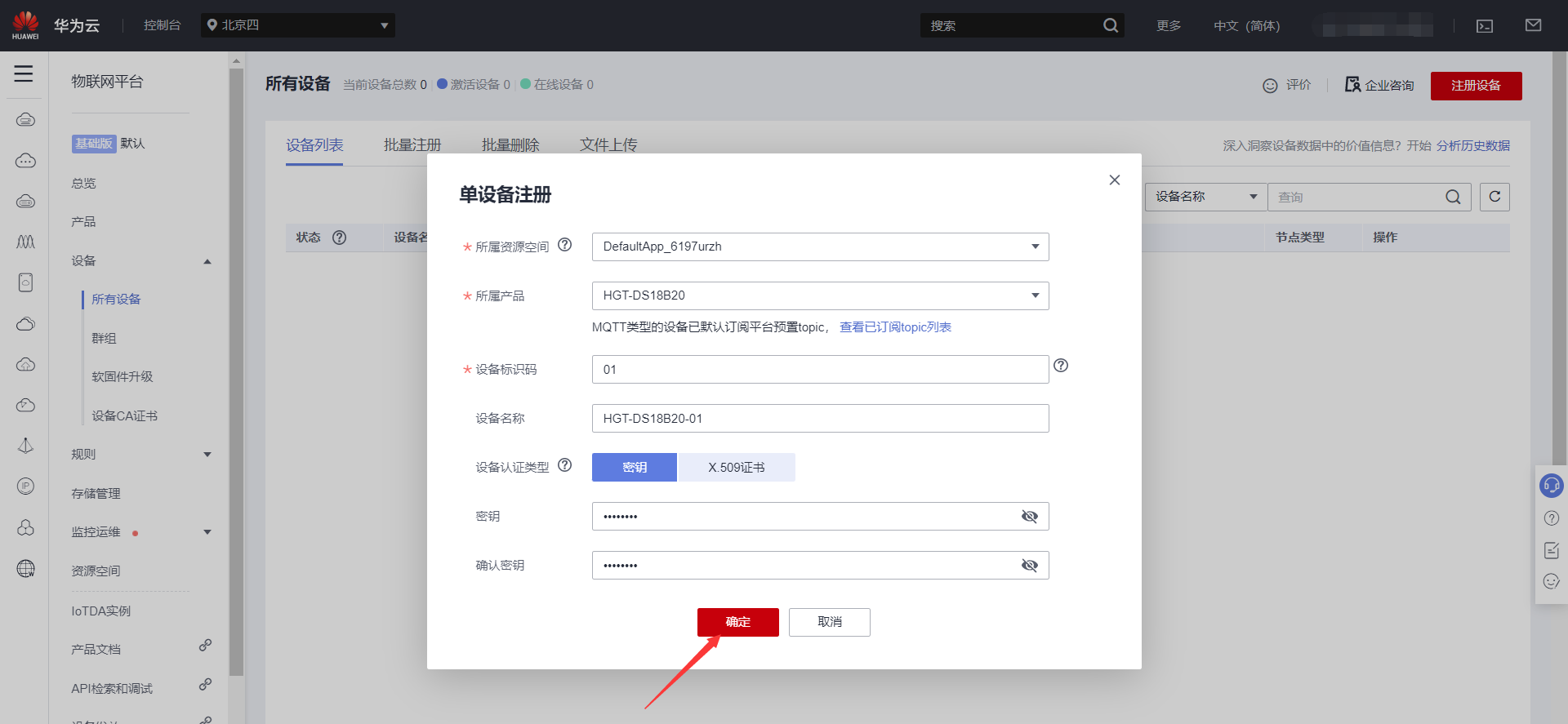Open 资源空间 in the navigation
This screenshot has width=1568, height=724.
pyautogui.click(x=96, y=571)
